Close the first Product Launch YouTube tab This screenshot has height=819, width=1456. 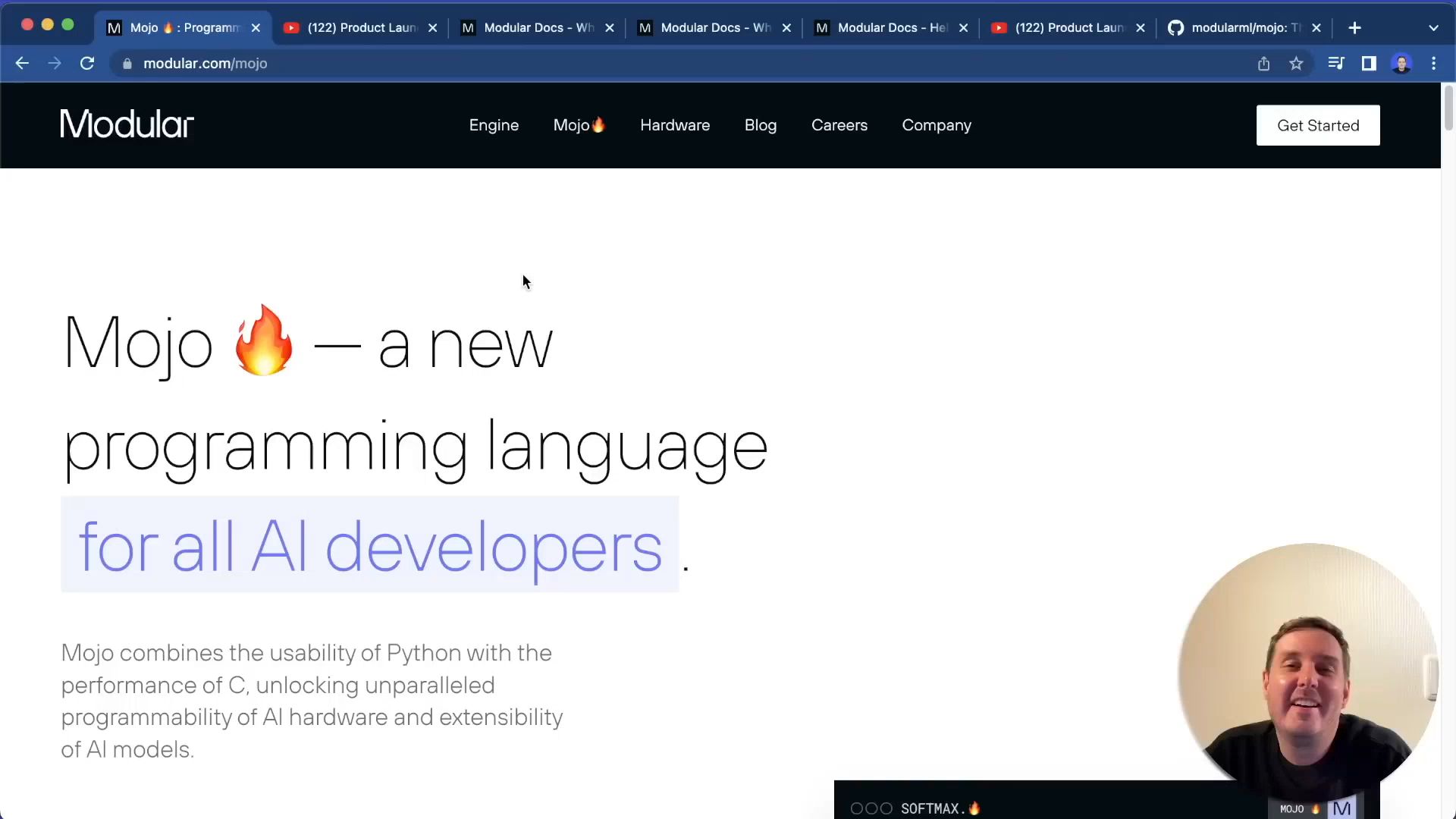[432, 28]
